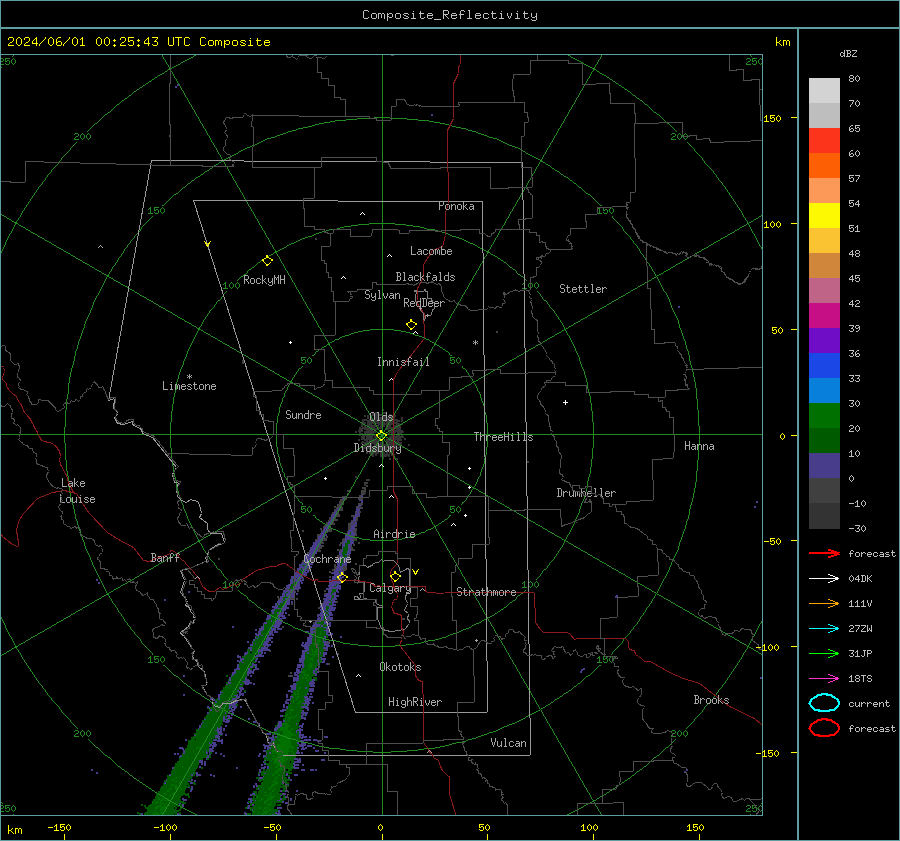
Task: Click the cyan 'current' ellipse icon
Action: pos(824,703)
